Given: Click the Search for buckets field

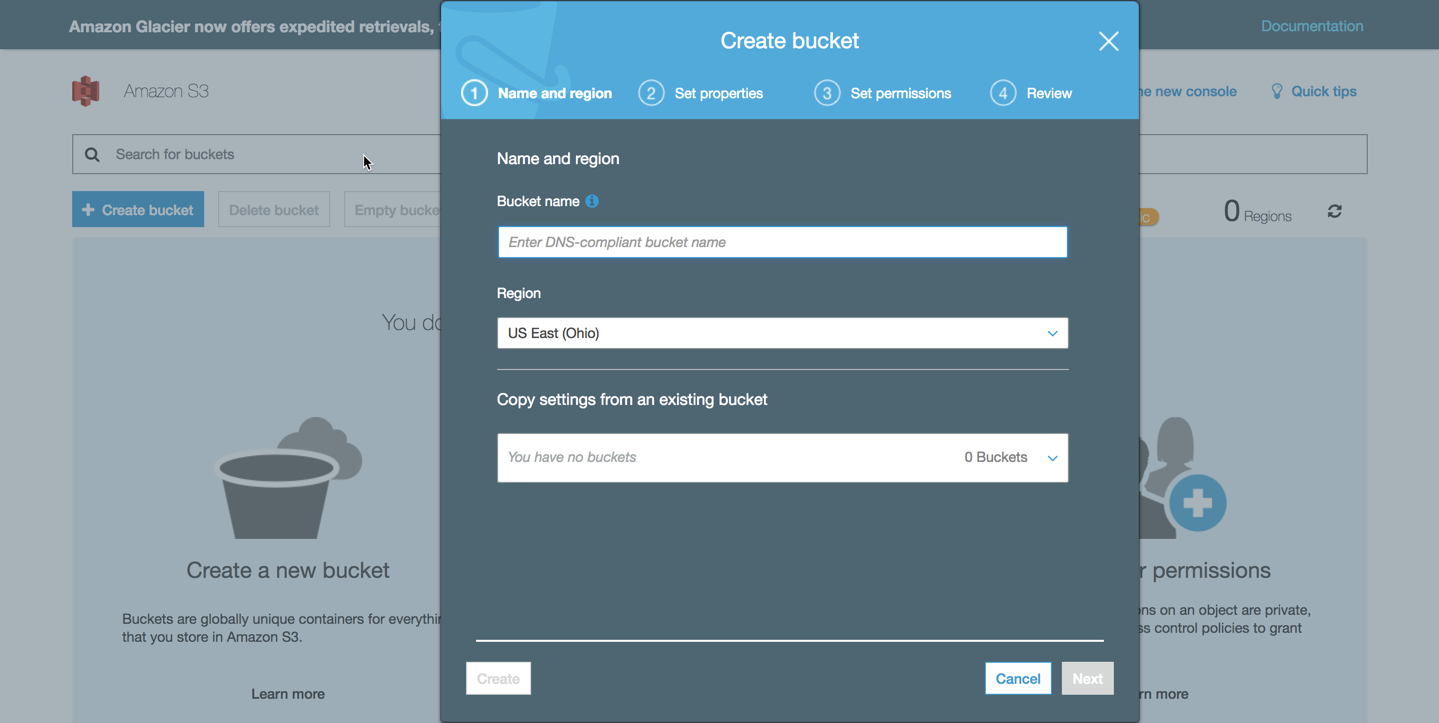Looking at the screenshot, I should tap(256, 154).
